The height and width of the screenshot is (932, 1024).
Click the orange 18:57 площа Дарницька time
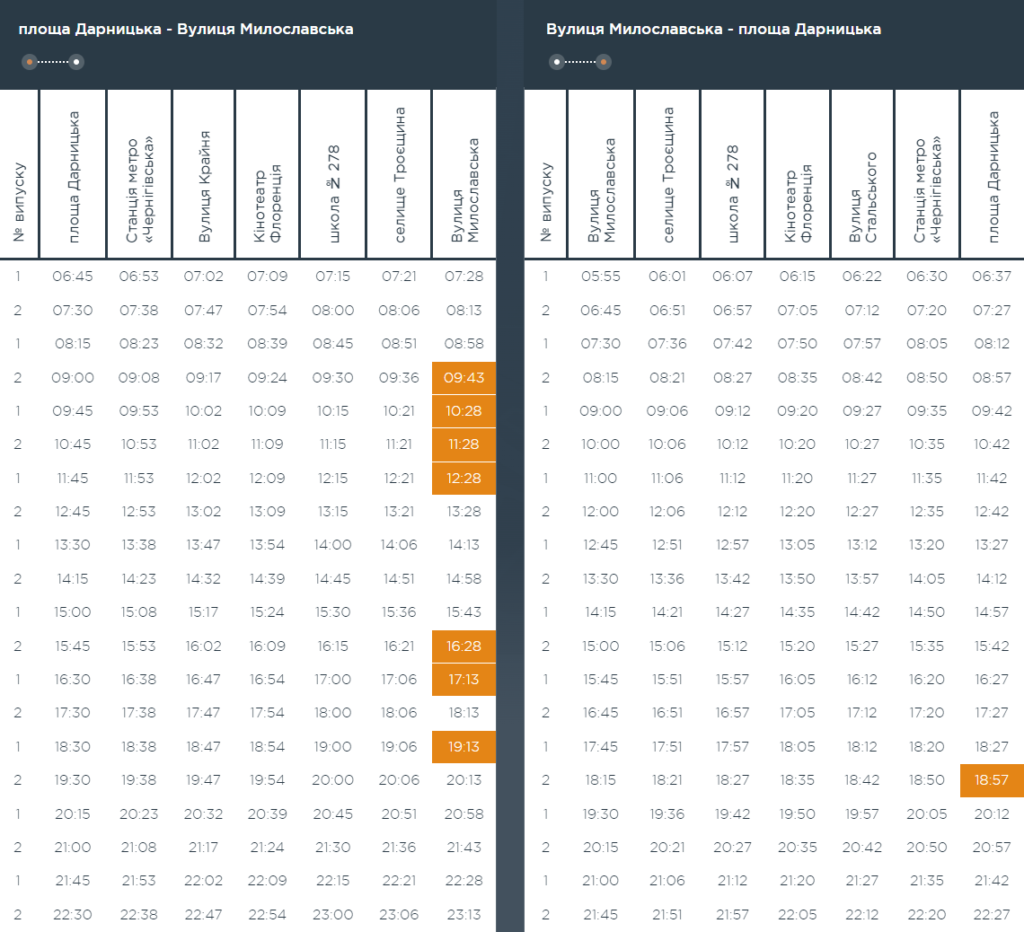991,780
